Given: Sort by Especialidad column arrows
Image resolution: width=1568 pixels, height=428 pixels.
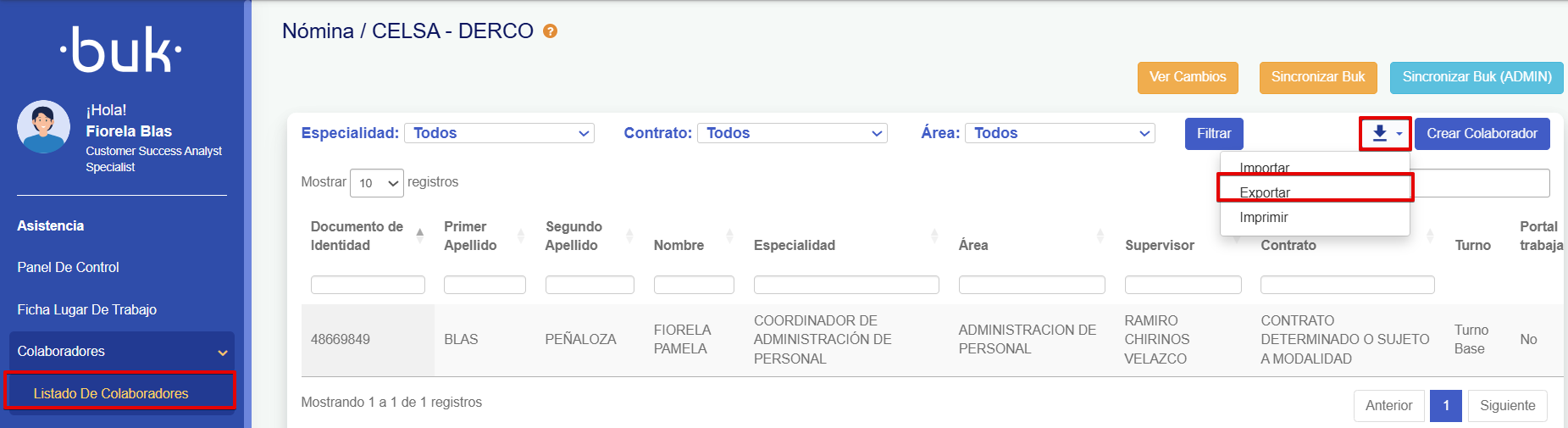Looking at the screenshot, I should point(934,236).
